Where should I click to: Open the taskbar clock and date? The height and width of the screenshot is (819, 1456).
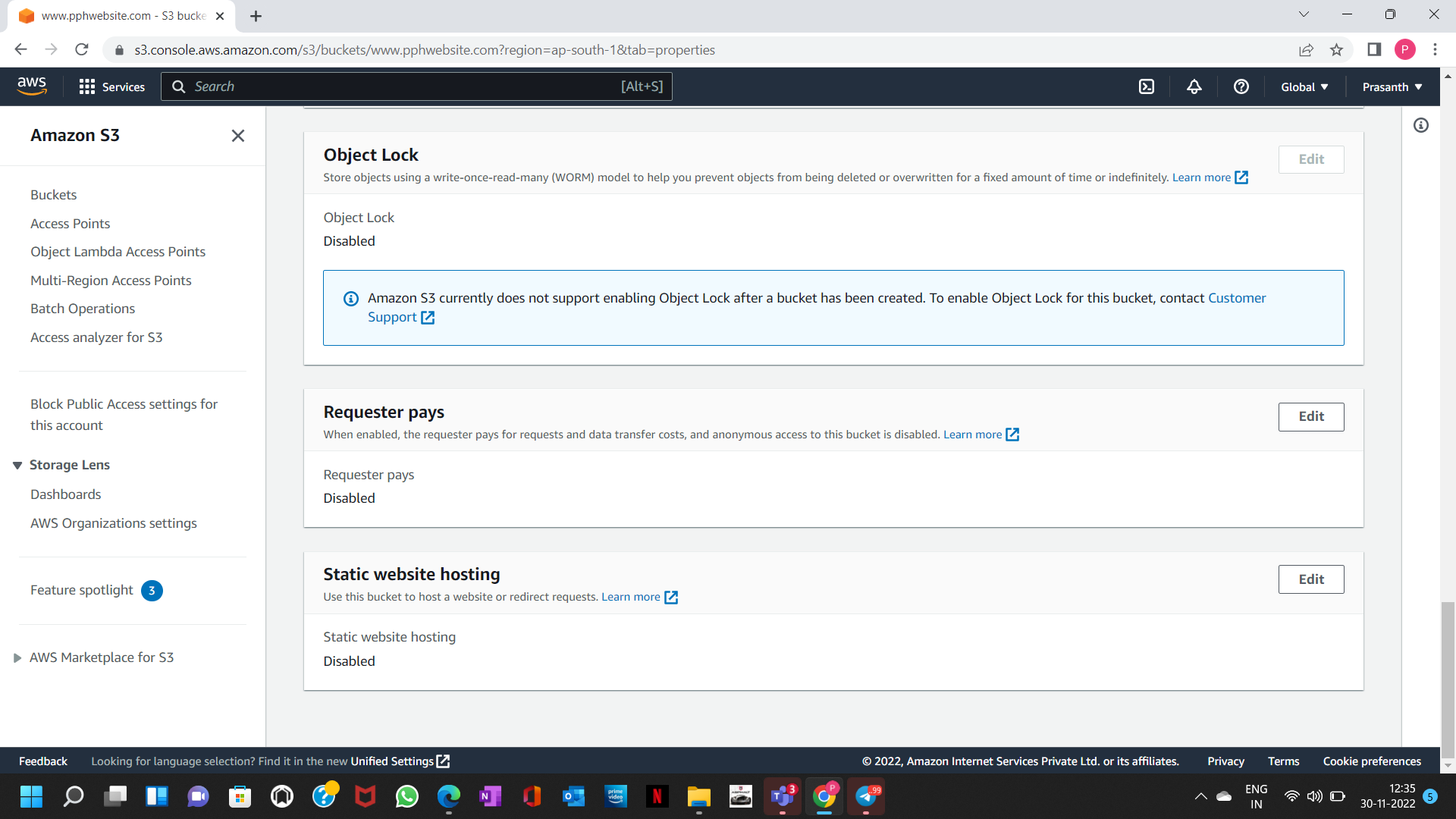click(1387, 796)
